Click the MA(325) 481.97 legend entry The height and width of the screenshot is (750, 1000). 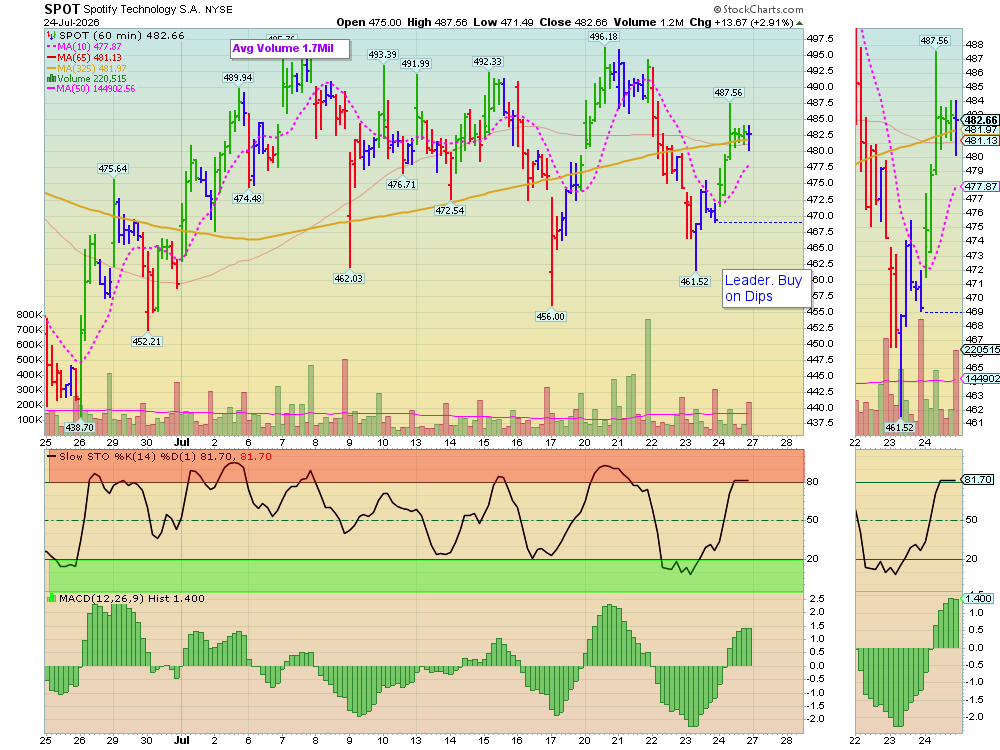click(x=86, y=68)
